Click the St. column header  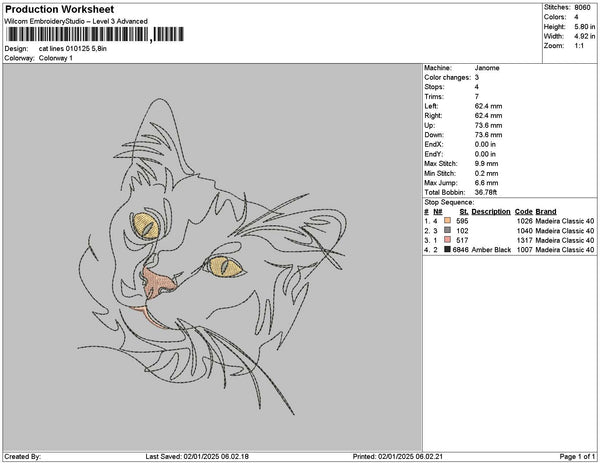pyautogui.click(x=463, y=212)
